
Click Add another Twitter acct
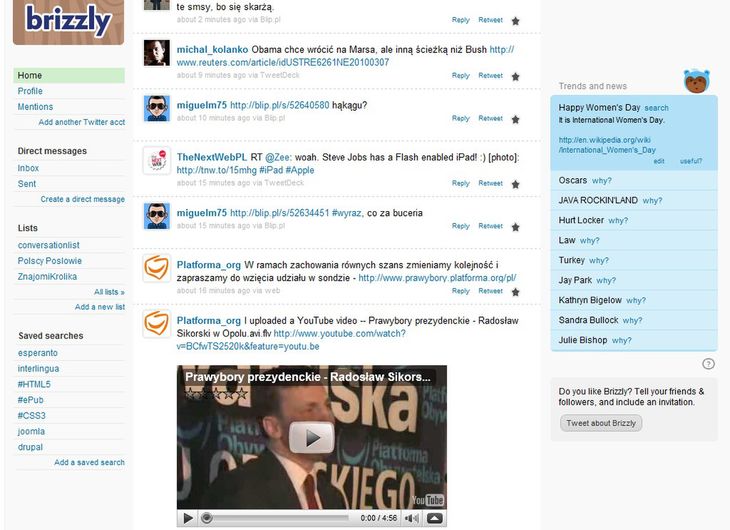coord(81,122)
